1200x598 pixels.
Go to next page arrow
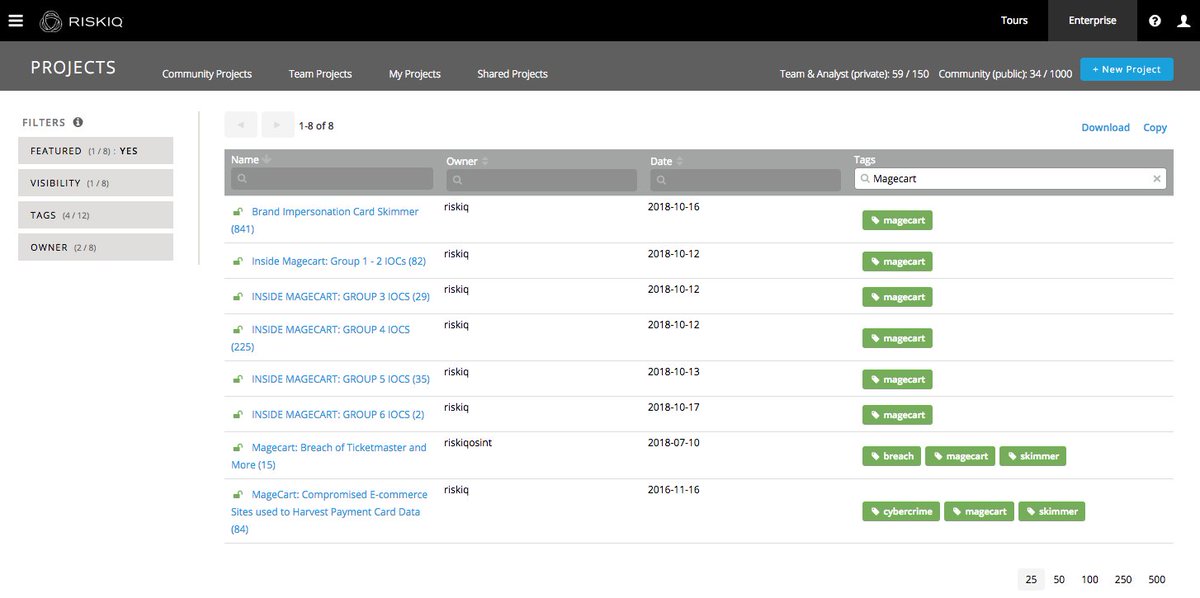tap(277, 125)
